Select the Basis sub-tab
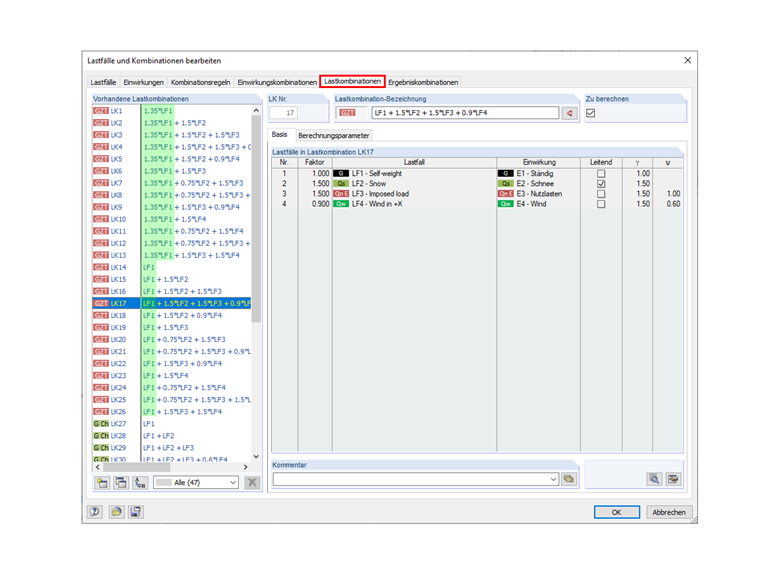Viewport: 760px width, 570px height. pos(280,134)
